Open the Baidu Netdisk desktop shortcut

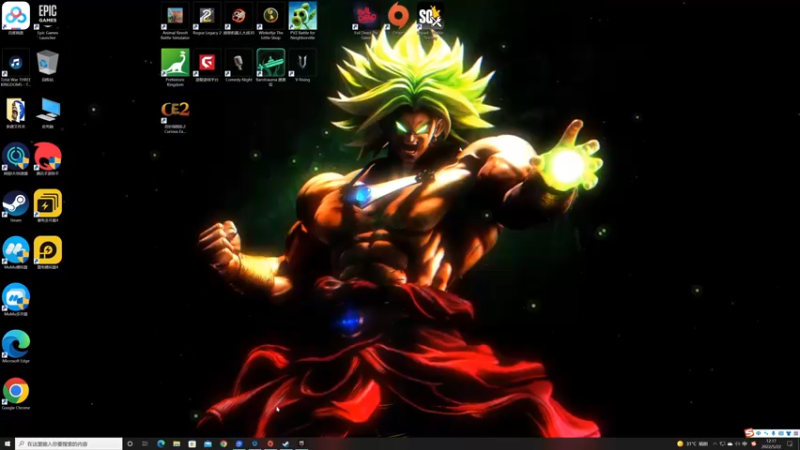(16, 18)
